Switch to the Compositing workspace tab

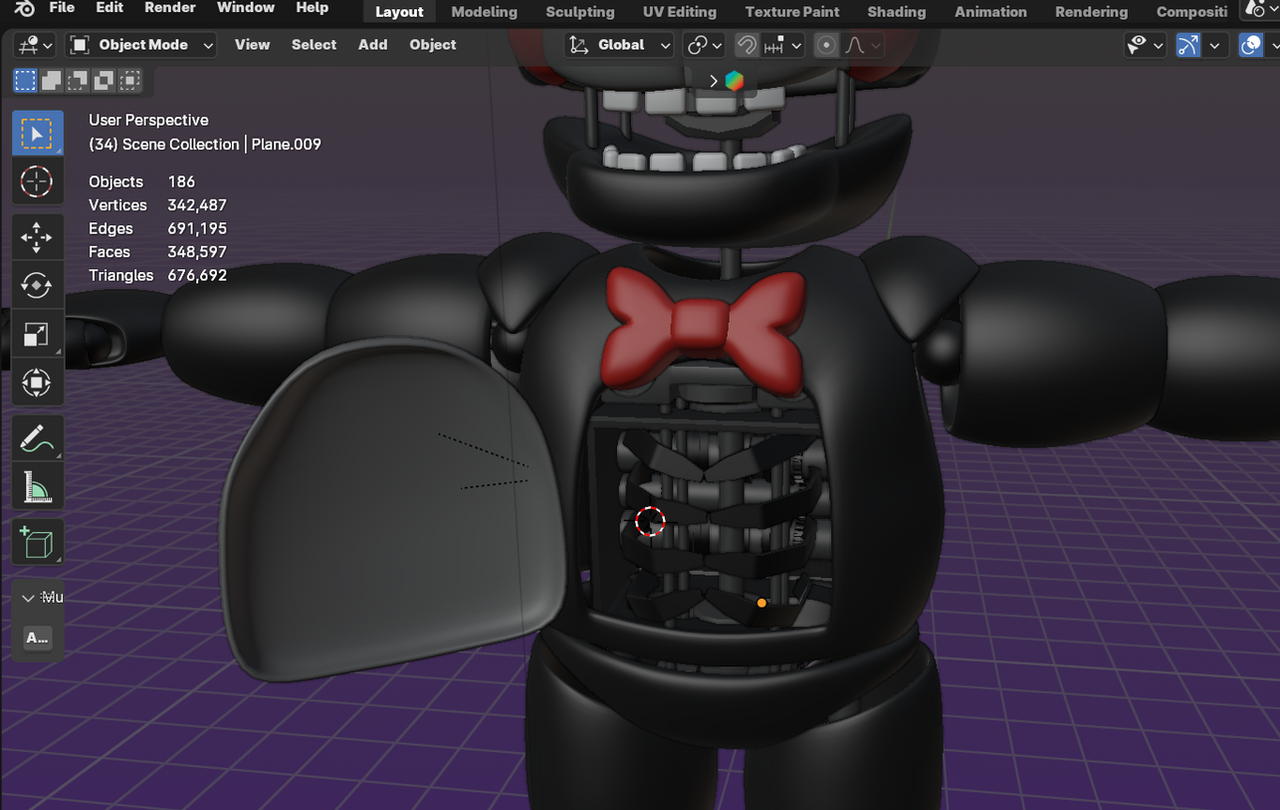(x=1192, y=12)
